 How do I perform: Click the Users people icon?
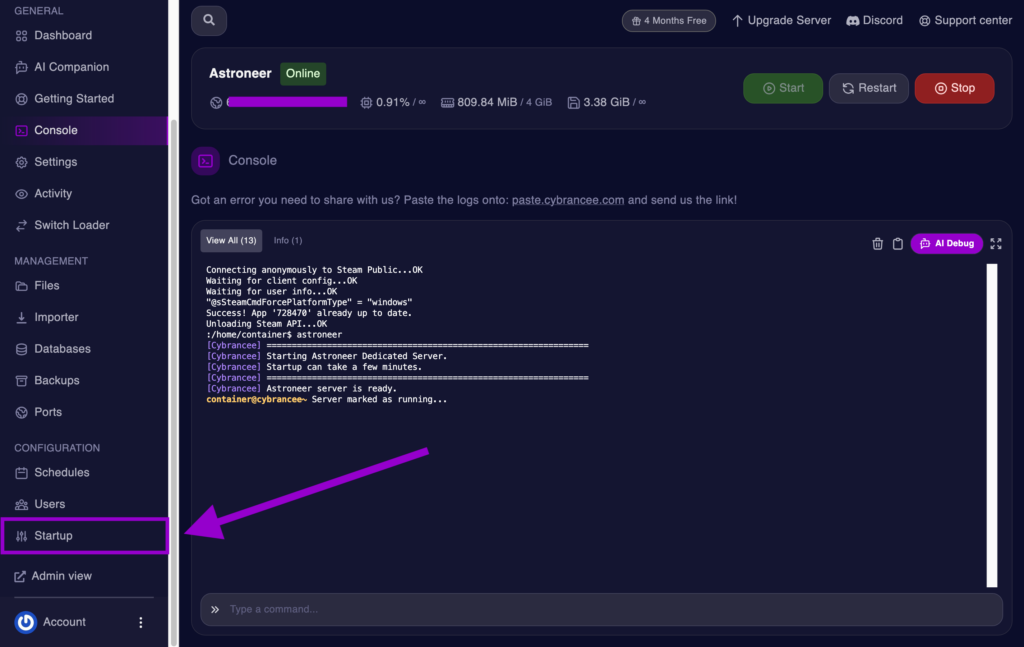(22, 504)
